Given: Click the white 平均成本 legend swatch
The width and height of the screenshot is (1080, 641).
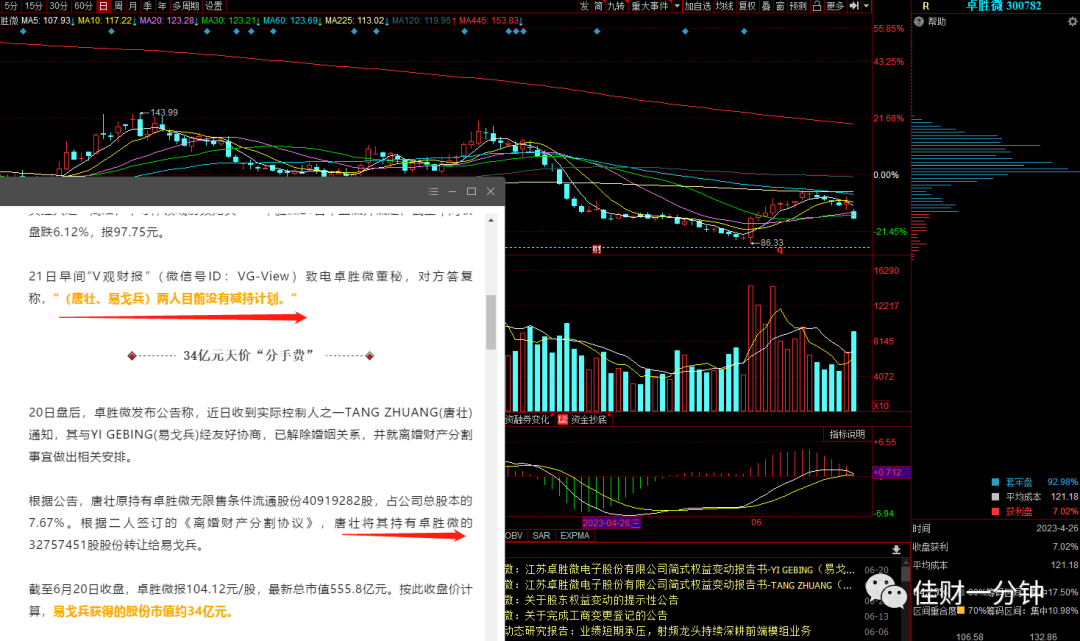Looking at the screenshot, I should tap(995, 496).
